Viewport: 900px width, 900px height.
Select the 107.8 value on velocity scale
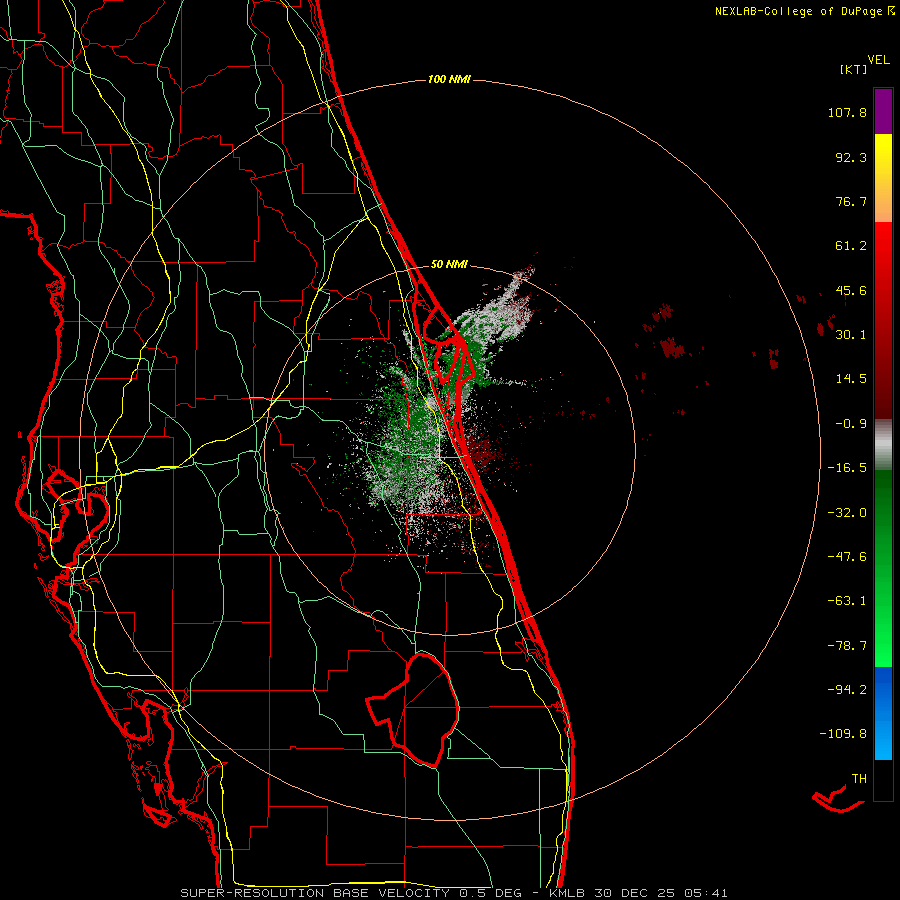pos(847,112)
